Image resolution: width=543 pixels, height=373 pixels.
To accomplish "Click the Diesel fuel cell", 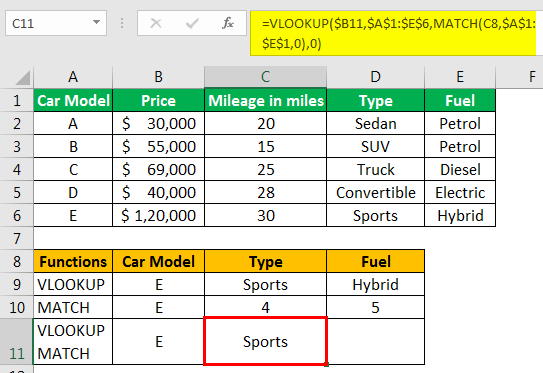I will [x=460, y=169].
